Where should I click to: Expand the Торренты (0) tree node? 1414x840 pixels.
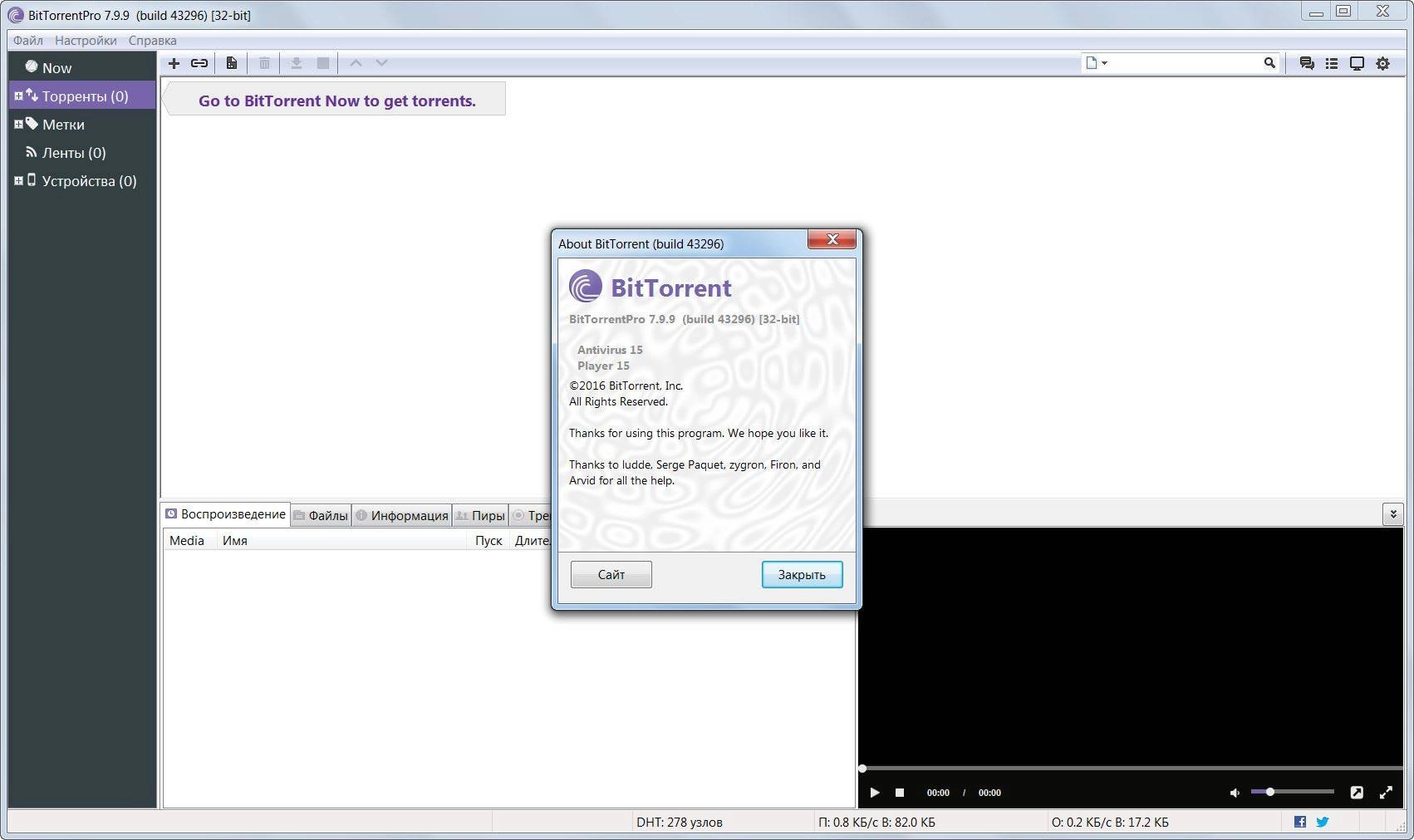[18, 96]
